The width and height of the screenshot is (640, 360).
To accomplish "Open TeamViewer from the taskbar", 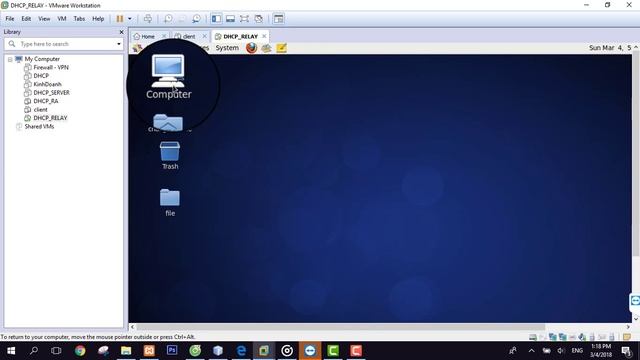I will pos(310,351).
